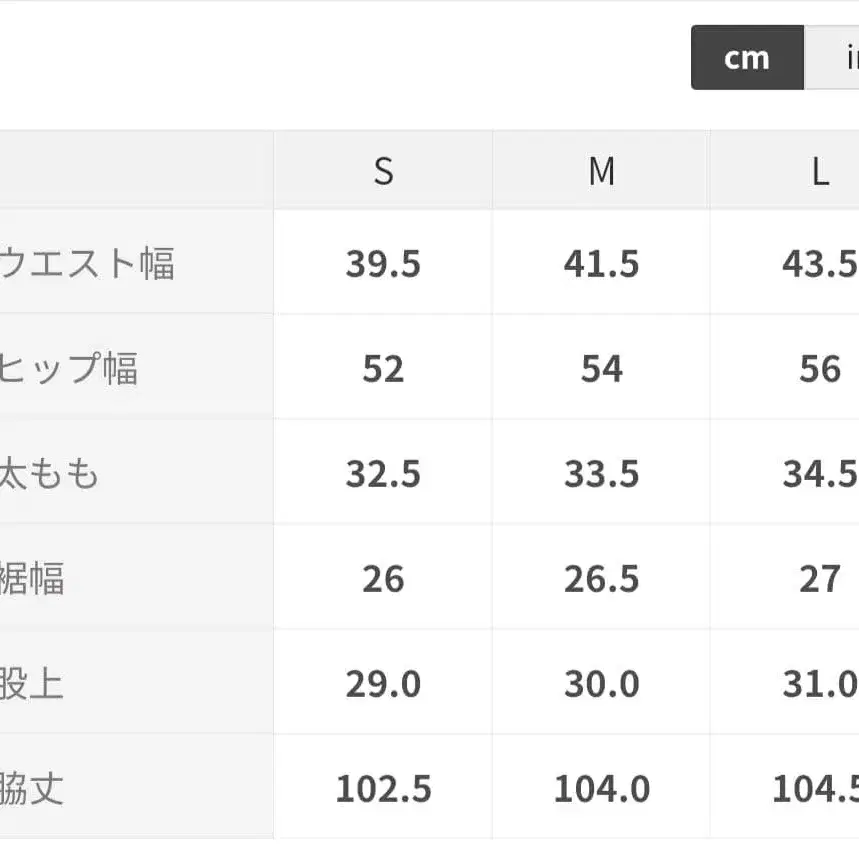This screenshot has height=859, width=859.
Task: Select the 股上 row label
Action: 40,682
